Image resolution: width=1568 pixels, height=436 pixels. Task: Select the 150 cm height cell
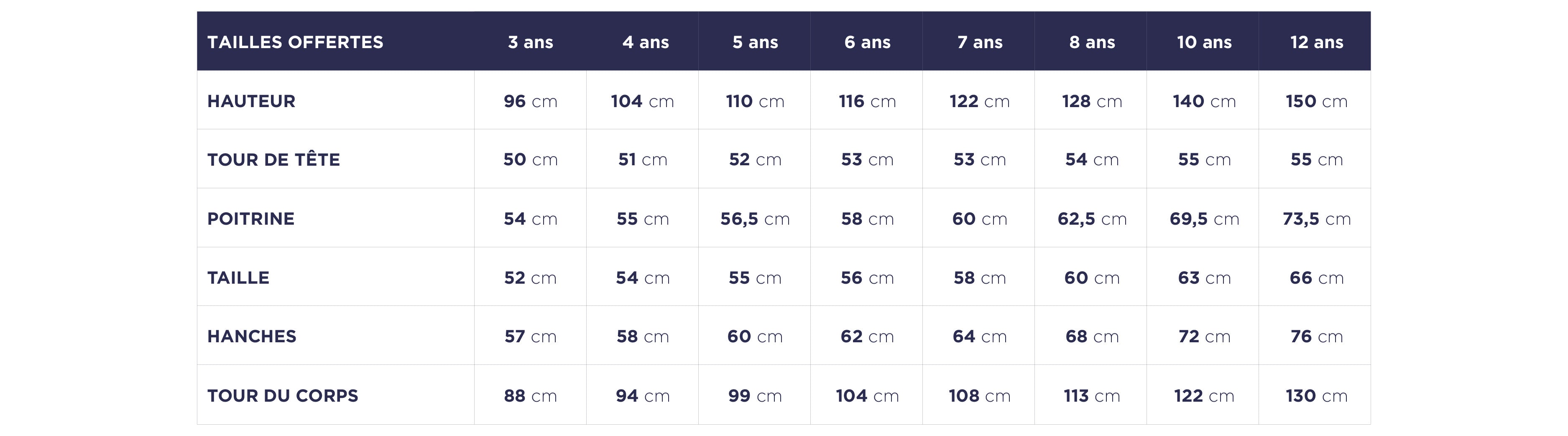pos(1316,101)
